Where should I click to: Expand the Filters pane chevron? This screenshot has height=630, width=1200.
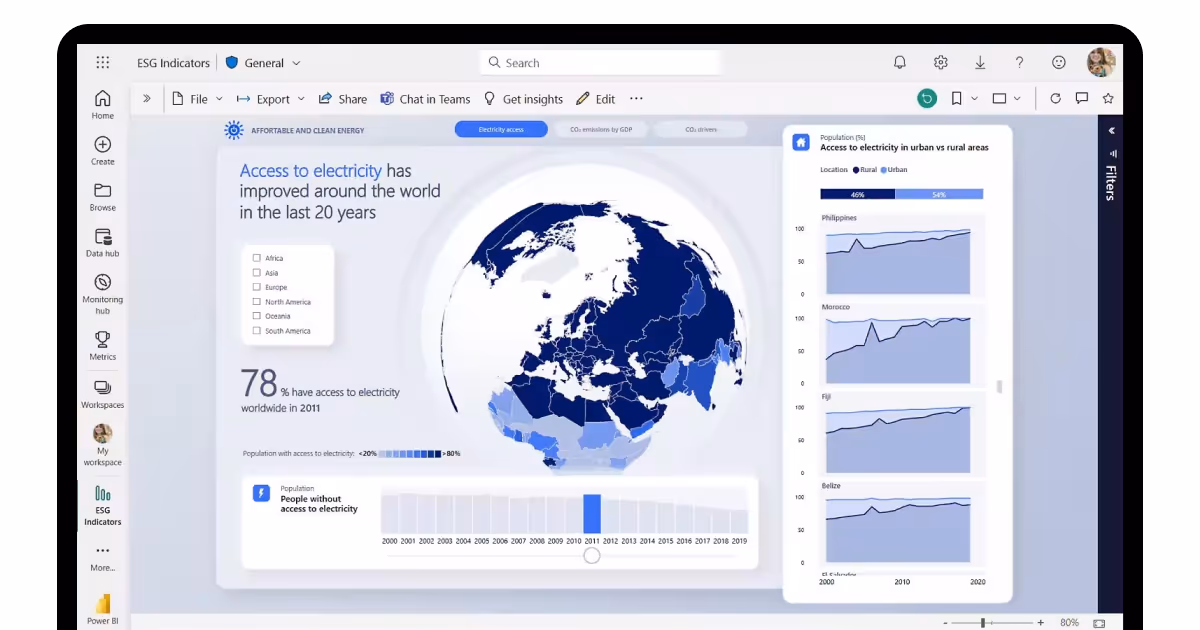click(1111, 130)
